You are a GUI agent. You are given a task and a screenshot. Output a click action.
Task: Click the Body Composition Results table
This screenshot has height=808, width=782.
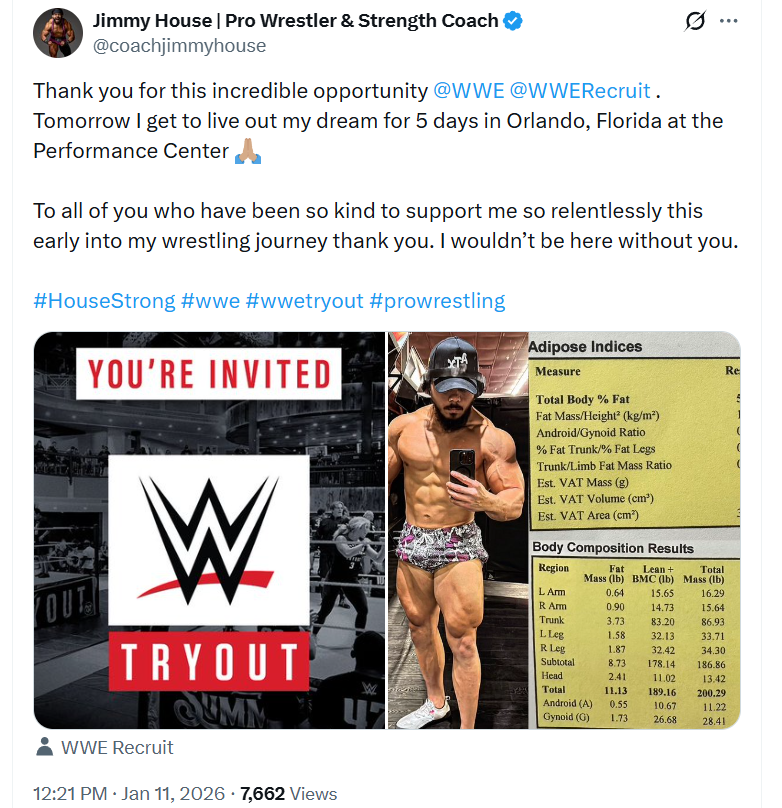[x=634, y=632]
